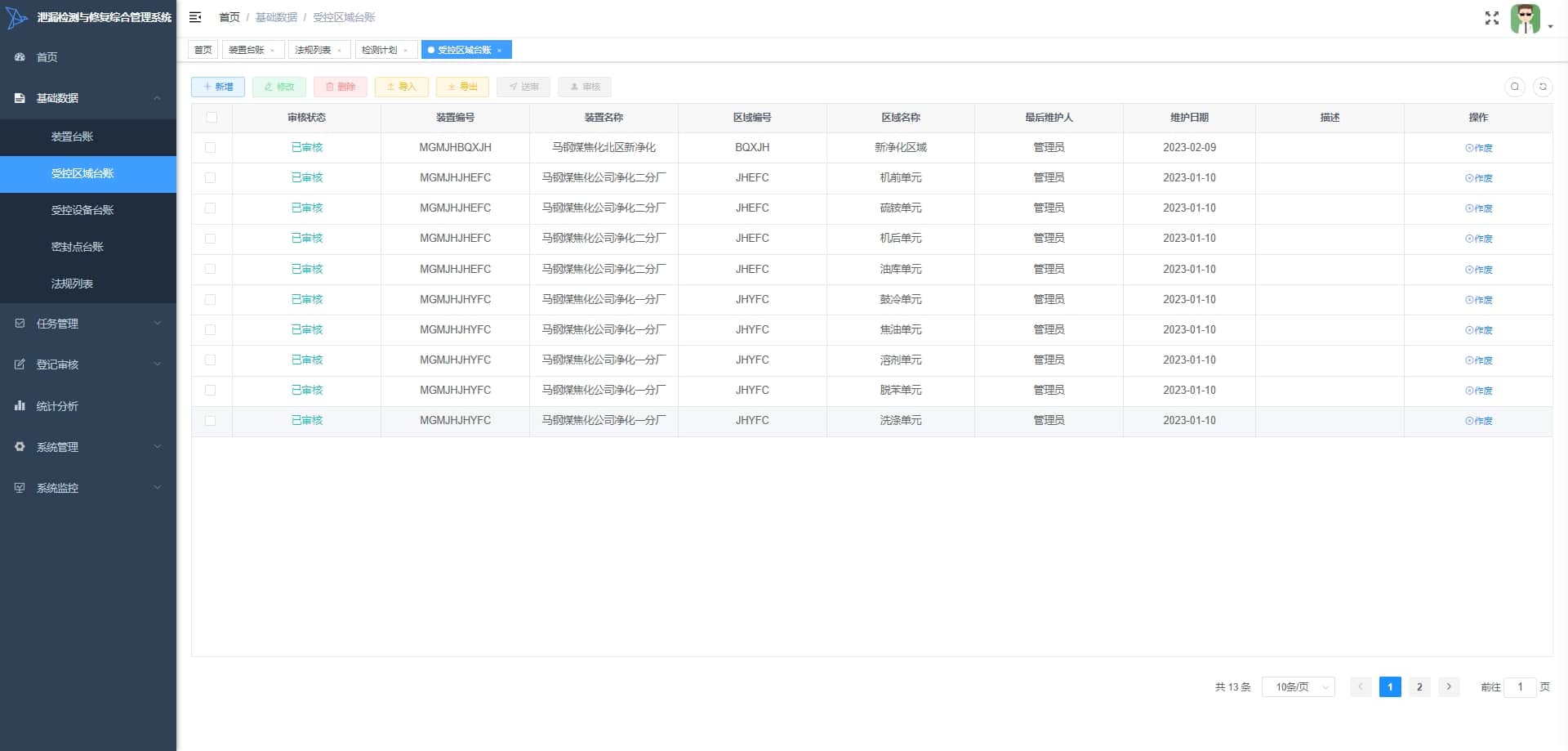The image size is (1568, 751).
Task: Click the 区域名称 column header
Action: point(900,118)
